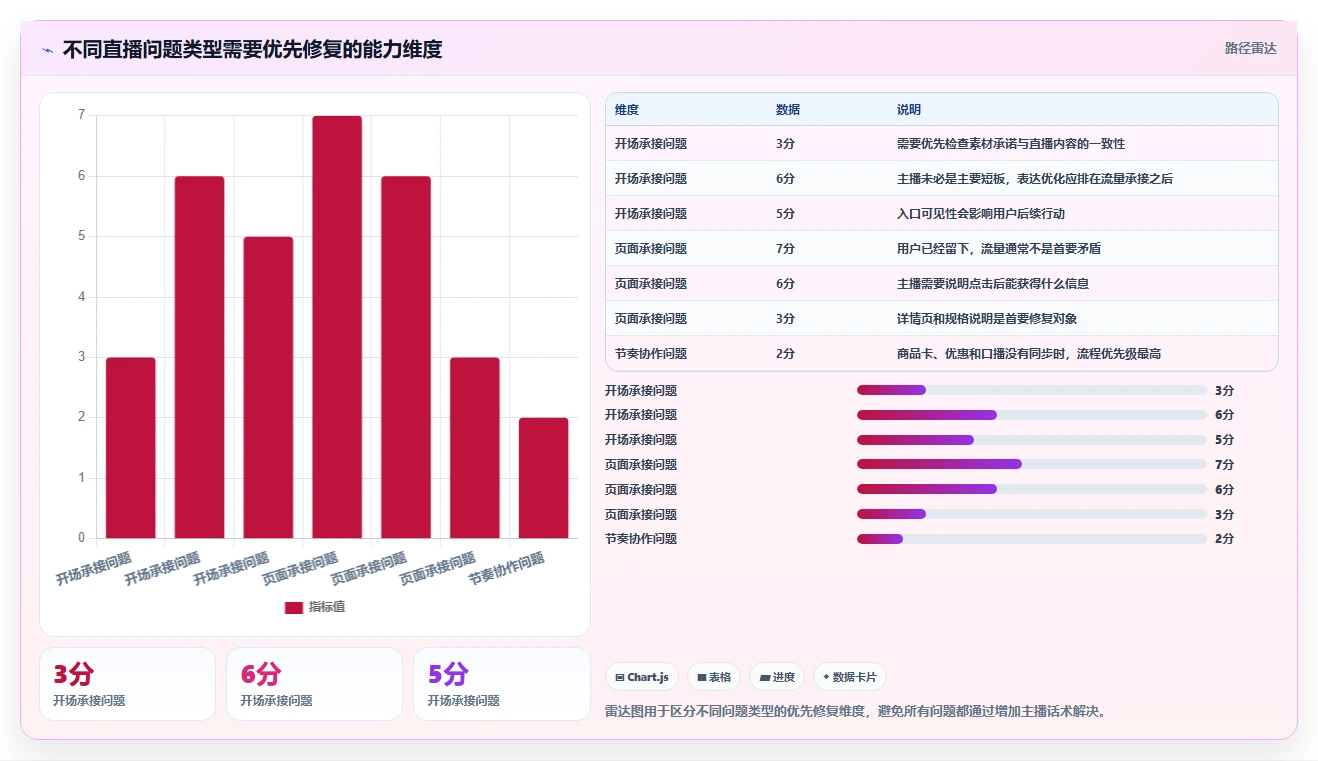1318x761 pixels.
Task: Click the y-axis tick label 4
Action: tap(82, 297)
